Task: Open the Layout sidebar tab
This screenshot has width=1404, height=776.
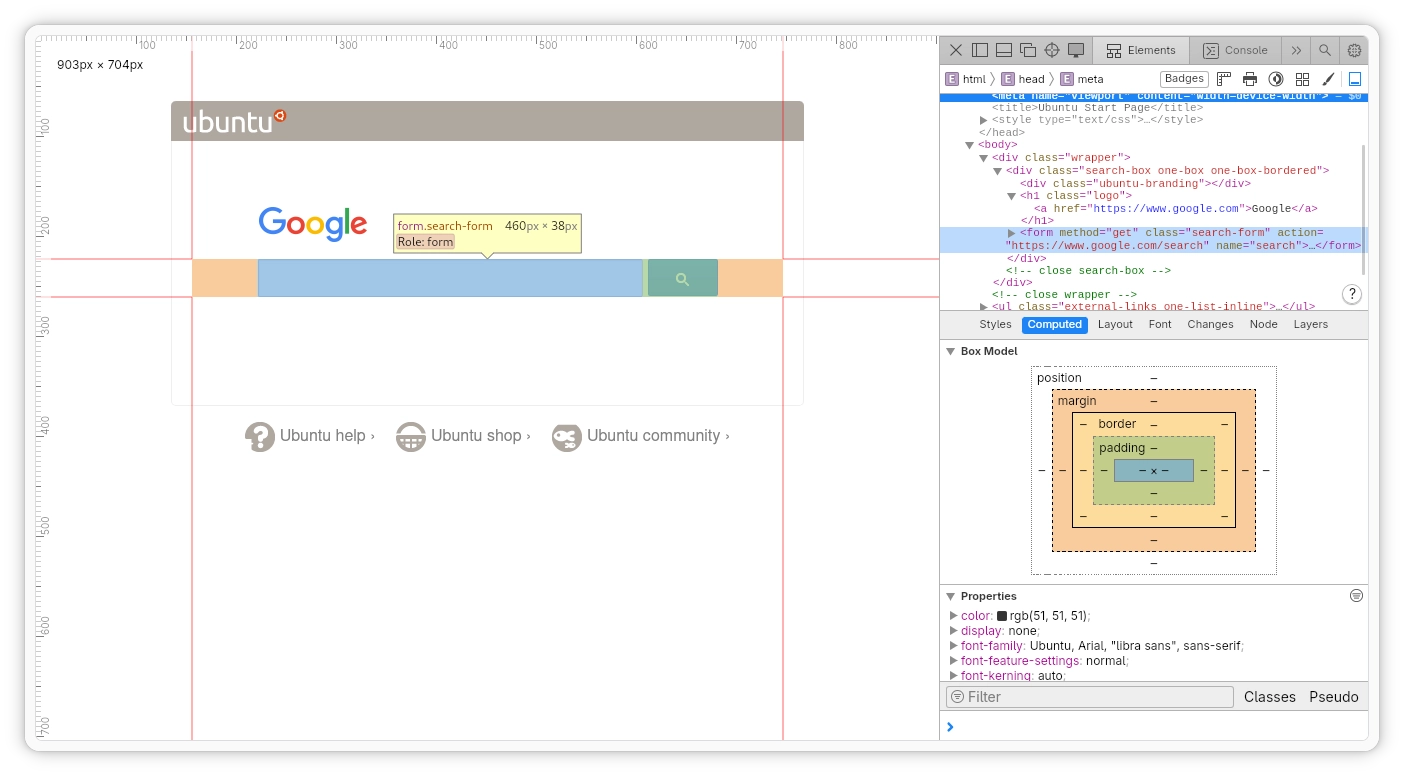Action: (1115, 324)
